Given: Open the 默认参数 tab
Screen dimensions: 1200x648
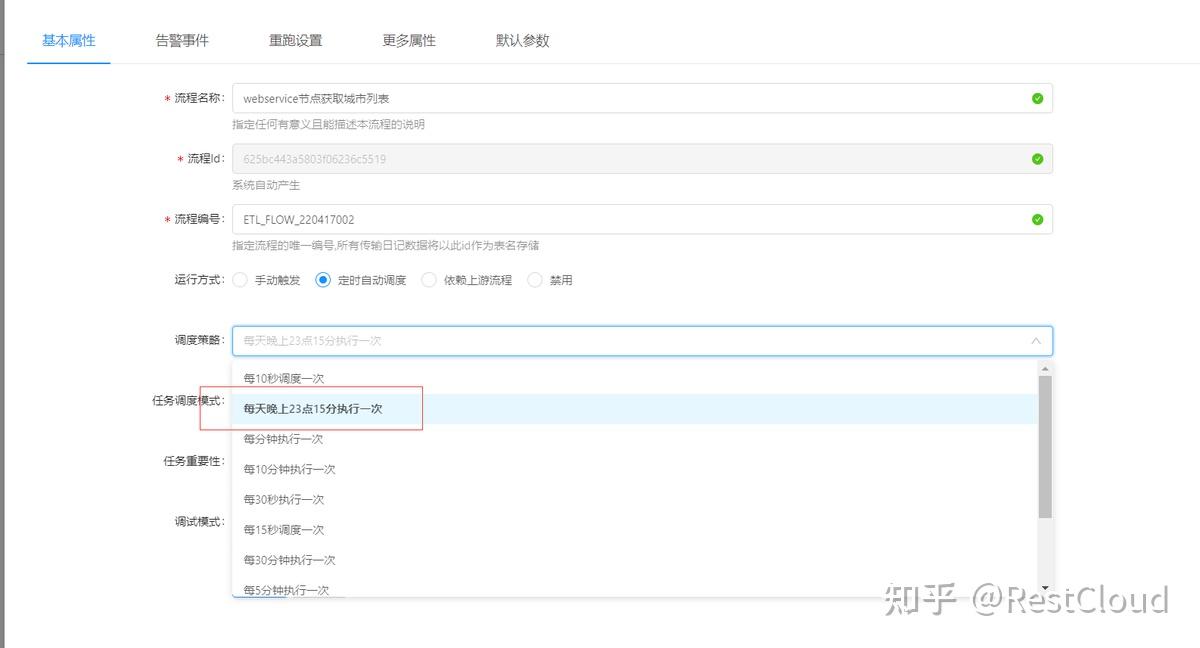Looking at the screenshot, I should tap(522, 40).
